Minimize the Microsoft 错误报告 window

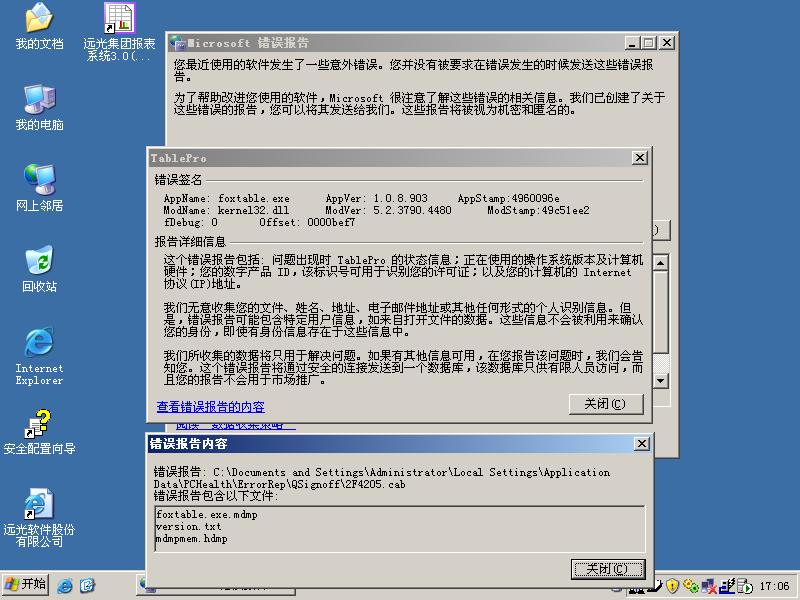pos(632,43)
